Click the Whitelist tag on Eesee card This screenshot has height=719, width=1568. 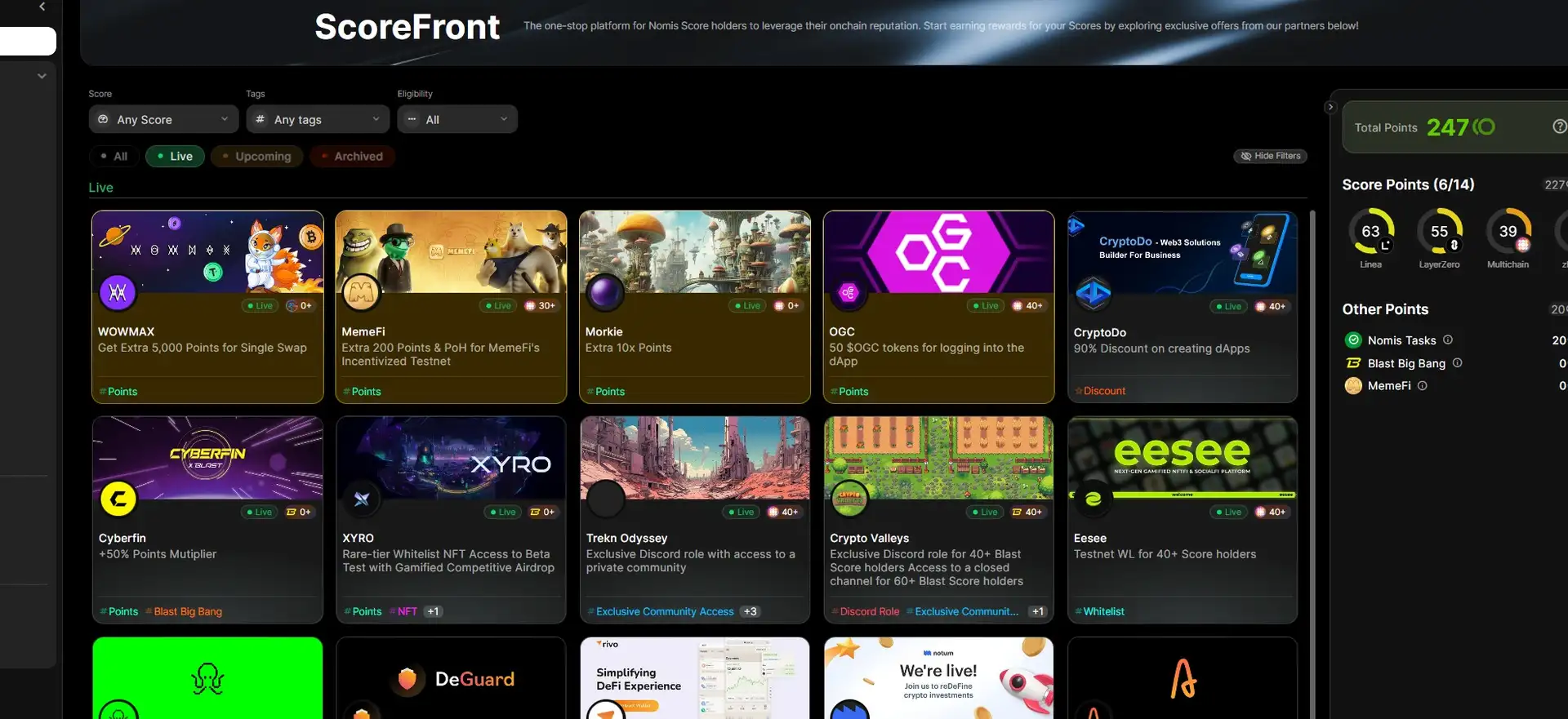click(1103, 612)
